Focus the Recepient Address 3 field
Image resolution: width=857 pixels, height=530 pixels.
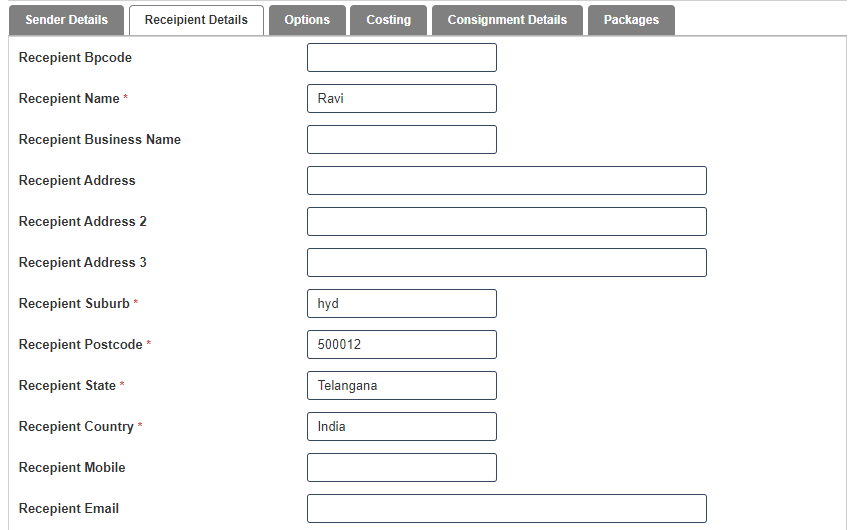tap(506, 263)
